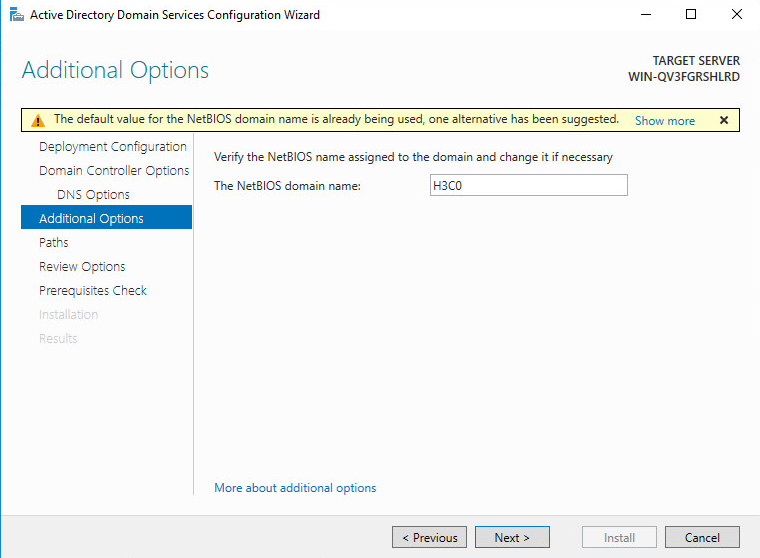The image size is (760, 558).
Task: Click the TARGET SERVER label
Action: point(696,61)
